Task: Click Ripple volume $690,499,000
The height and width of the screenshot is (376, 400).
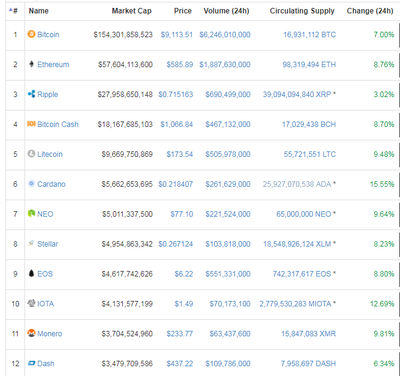Action: [x=228, y=94]
